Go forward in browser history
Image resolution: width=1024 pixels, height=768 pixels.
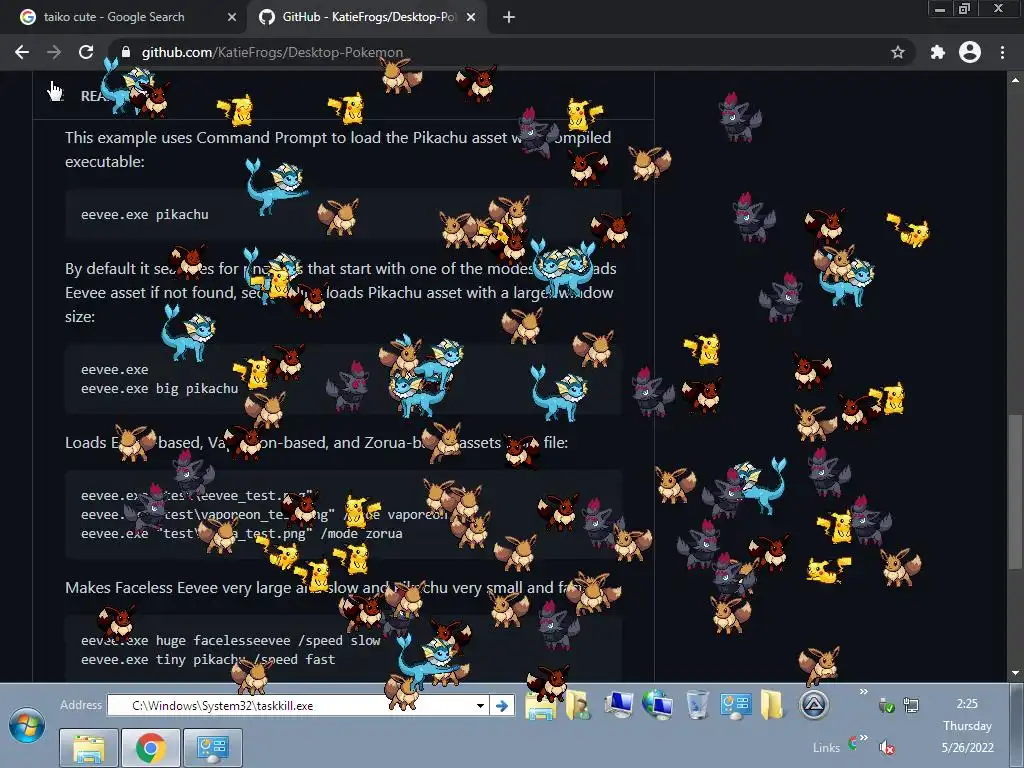(54, 52)
